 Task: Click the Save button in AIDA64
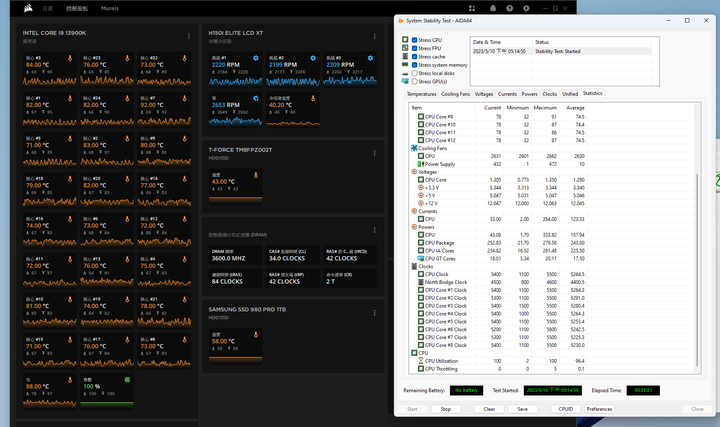coord(523,409)
